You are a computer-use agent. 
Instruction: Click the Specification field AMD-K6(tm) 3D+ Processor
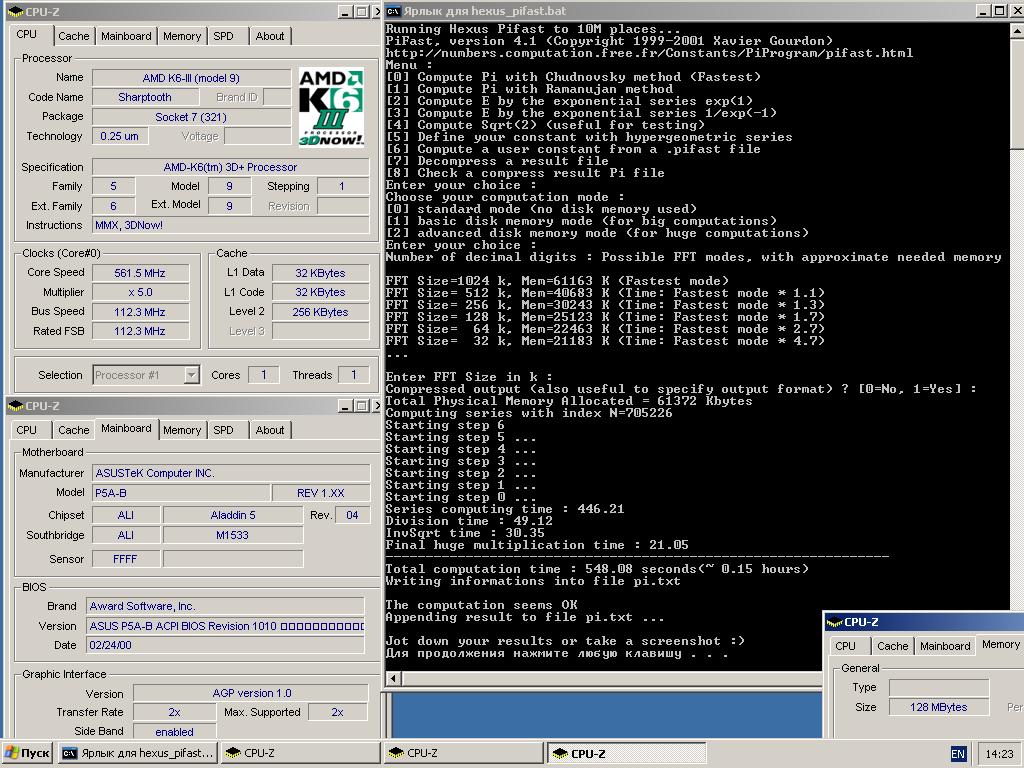(231, 167)
